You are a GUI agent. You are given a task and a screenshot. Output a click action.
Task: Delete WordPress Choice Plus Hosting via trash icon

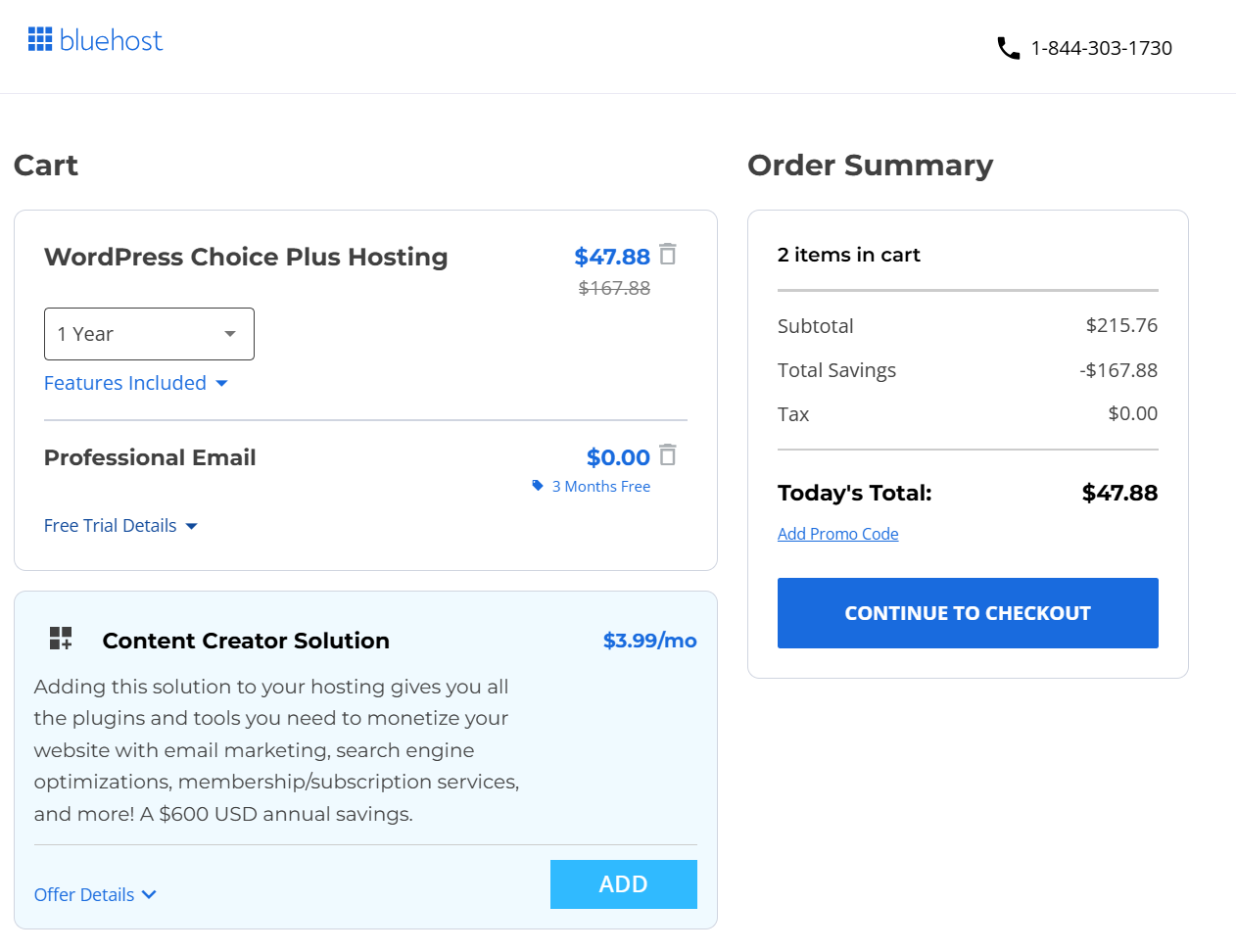click(x=668, y=254)
